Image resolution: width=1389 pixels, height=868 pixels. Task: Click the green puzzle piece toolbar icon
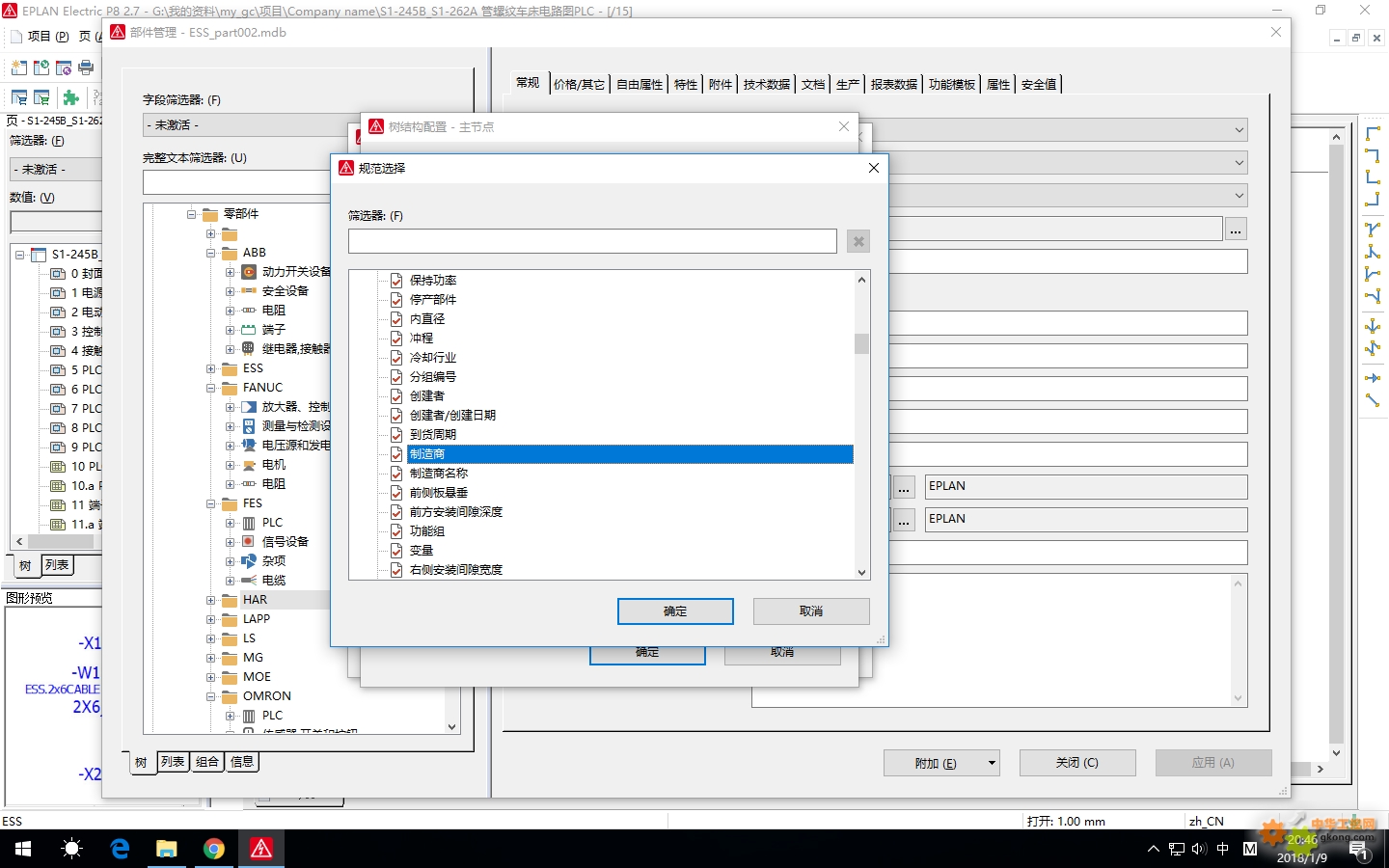tap(70, 97)
